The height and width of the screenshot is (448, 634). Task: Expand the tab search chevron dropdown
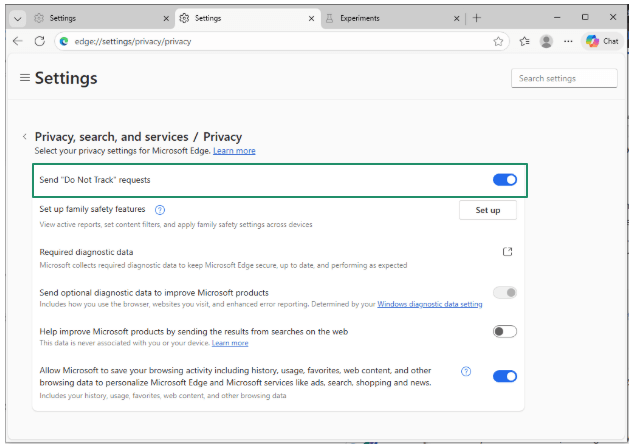pyautogui.click(x=17, y=18)
